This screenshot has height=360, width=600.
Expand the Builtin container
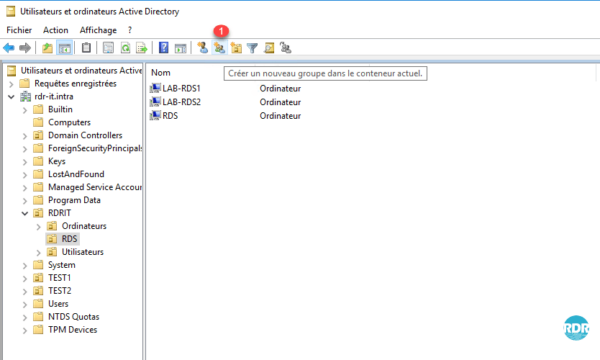[x=25, y=110]
